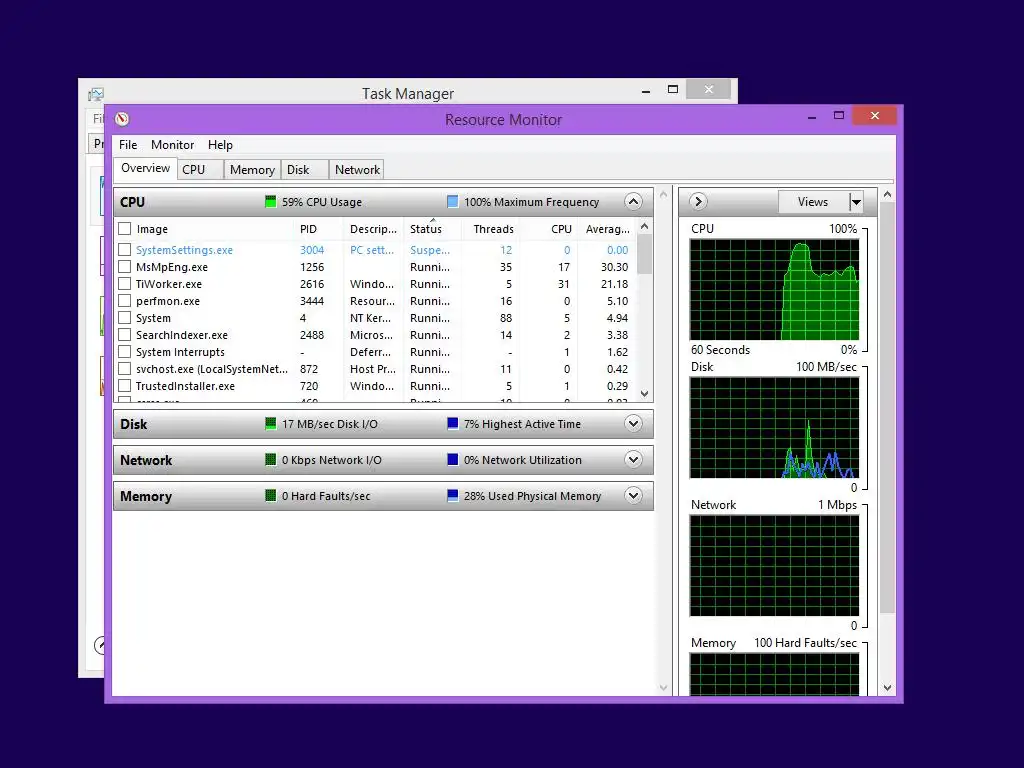Click the 30.30 average CPU value
The image size is (1024, 768).
[x=615, y=267]
